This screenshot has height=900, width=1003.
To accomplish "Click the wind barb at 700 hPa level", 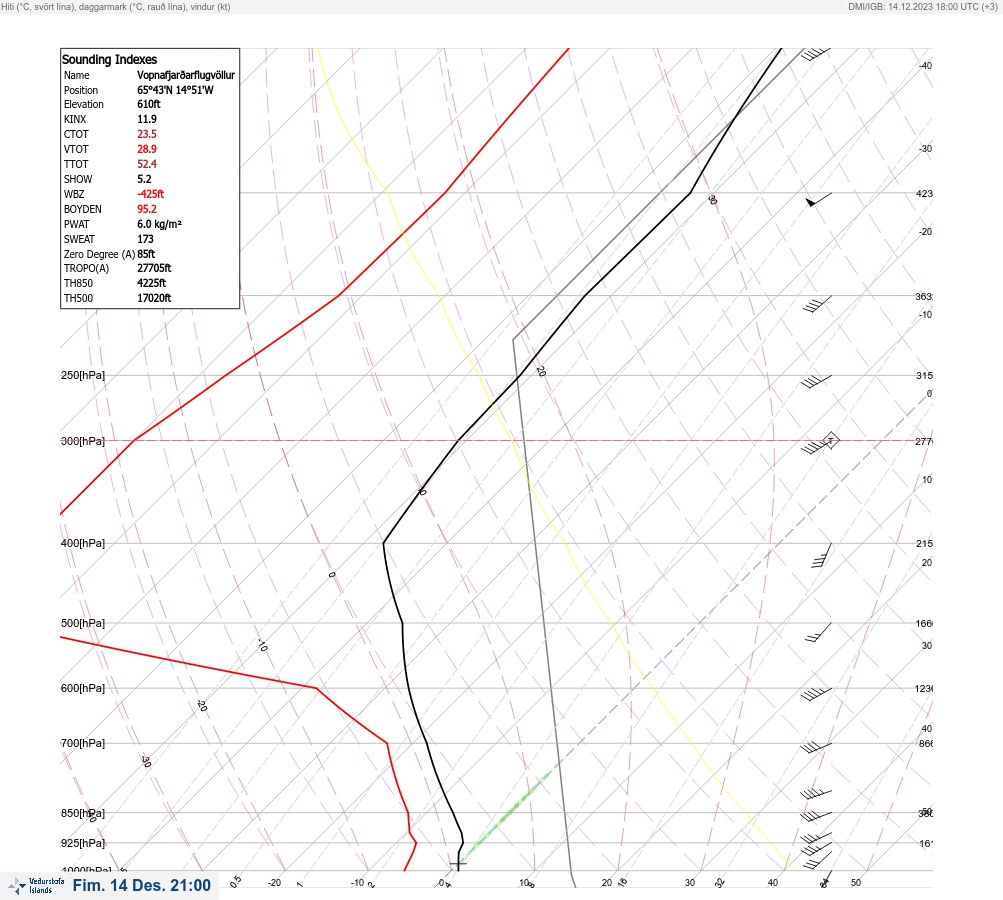I will (x=816, y=747).
